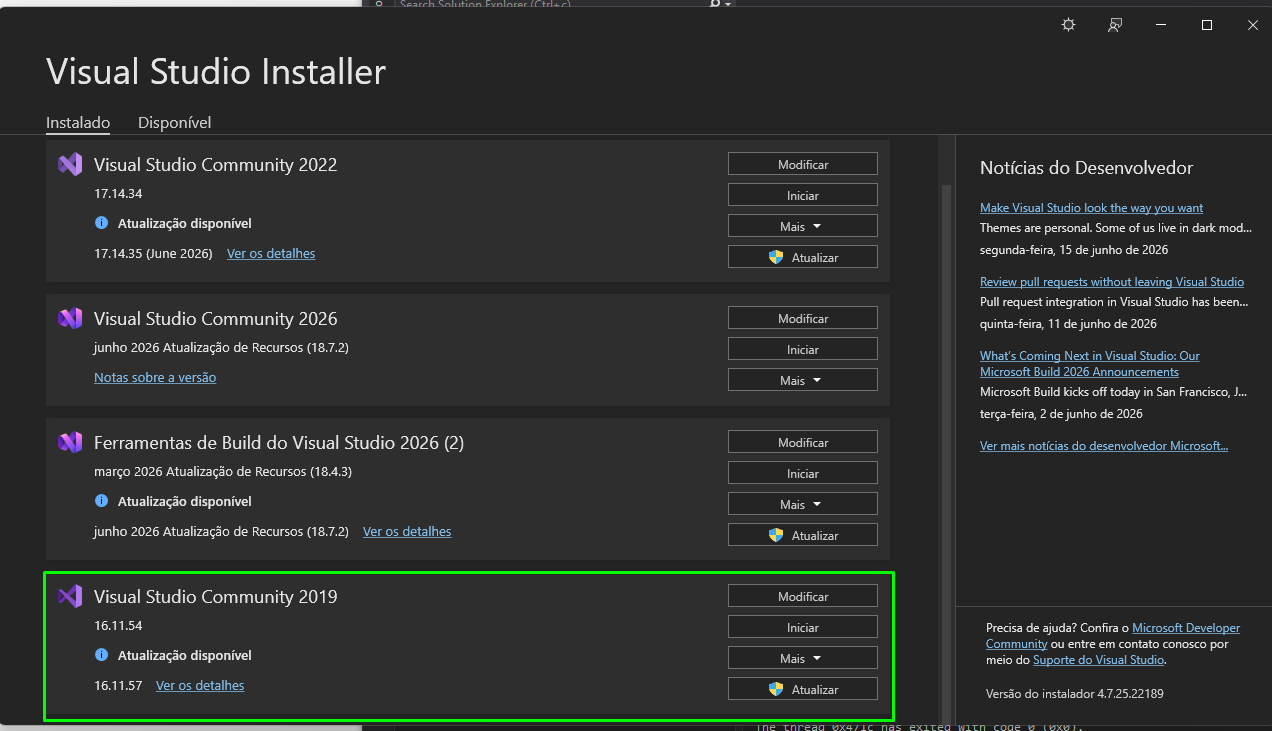Click Iniciar for Ferramentas de Build 2026
Viewport: 1272px width, 731px height.
[803, 473]
